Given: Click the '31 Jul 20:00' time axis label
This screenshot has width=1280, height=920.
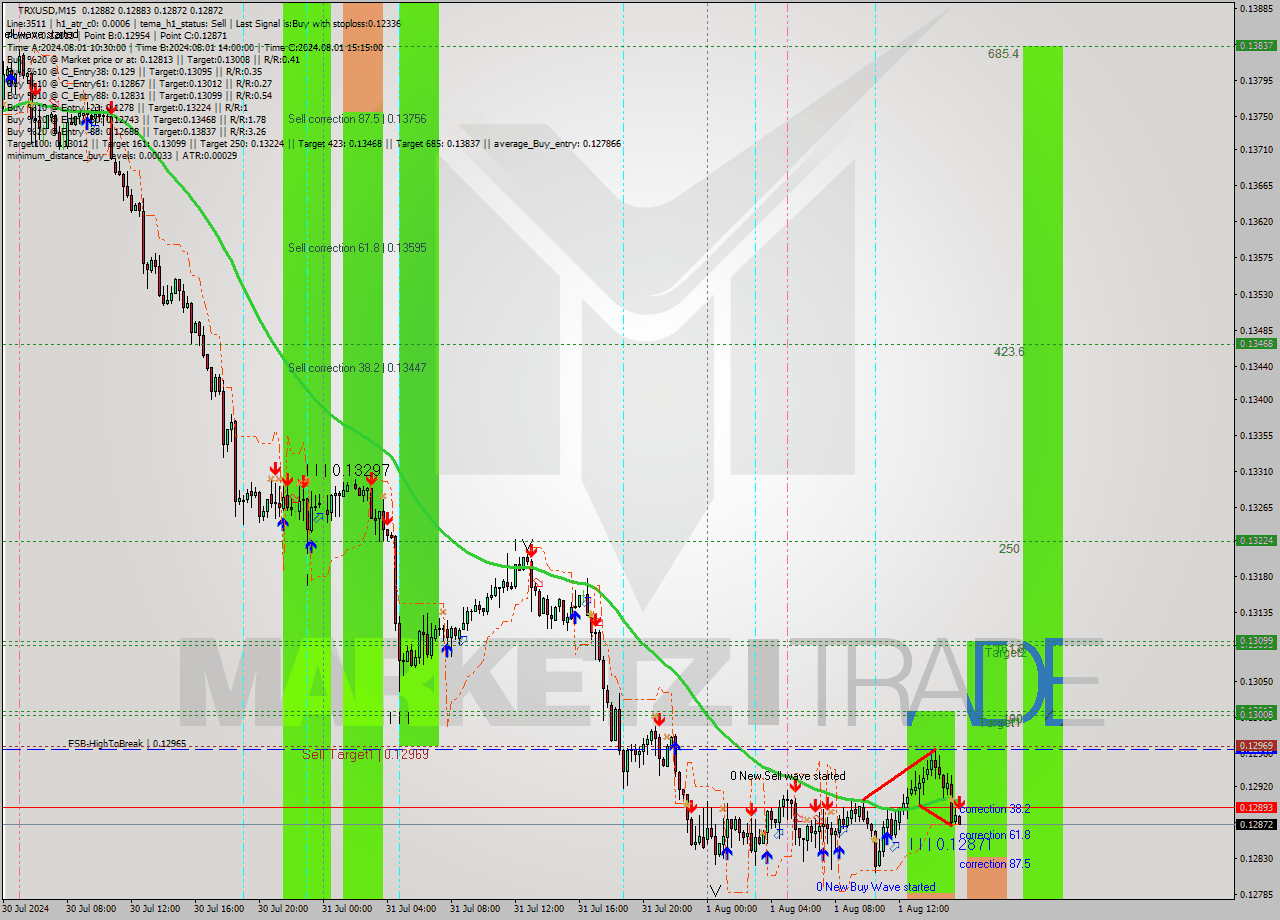Looking at the screenshot, I should click(667, 910).
